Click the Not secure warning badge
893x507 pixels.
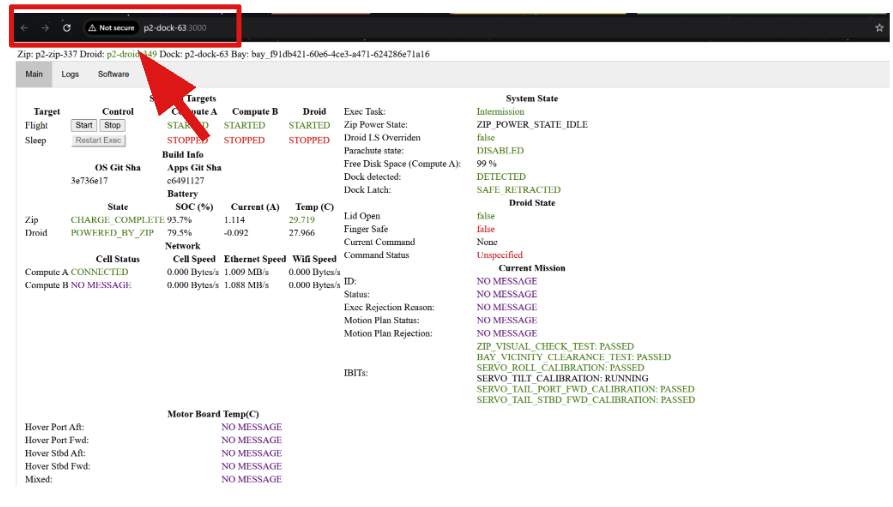[112, 28]
